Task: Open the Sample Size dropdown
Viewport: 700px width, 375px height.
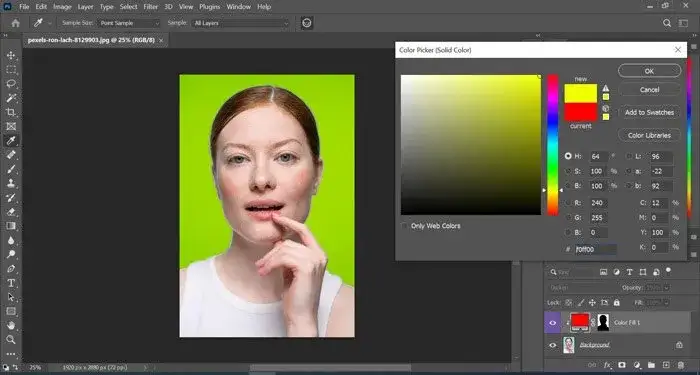Action: (129, 23)
